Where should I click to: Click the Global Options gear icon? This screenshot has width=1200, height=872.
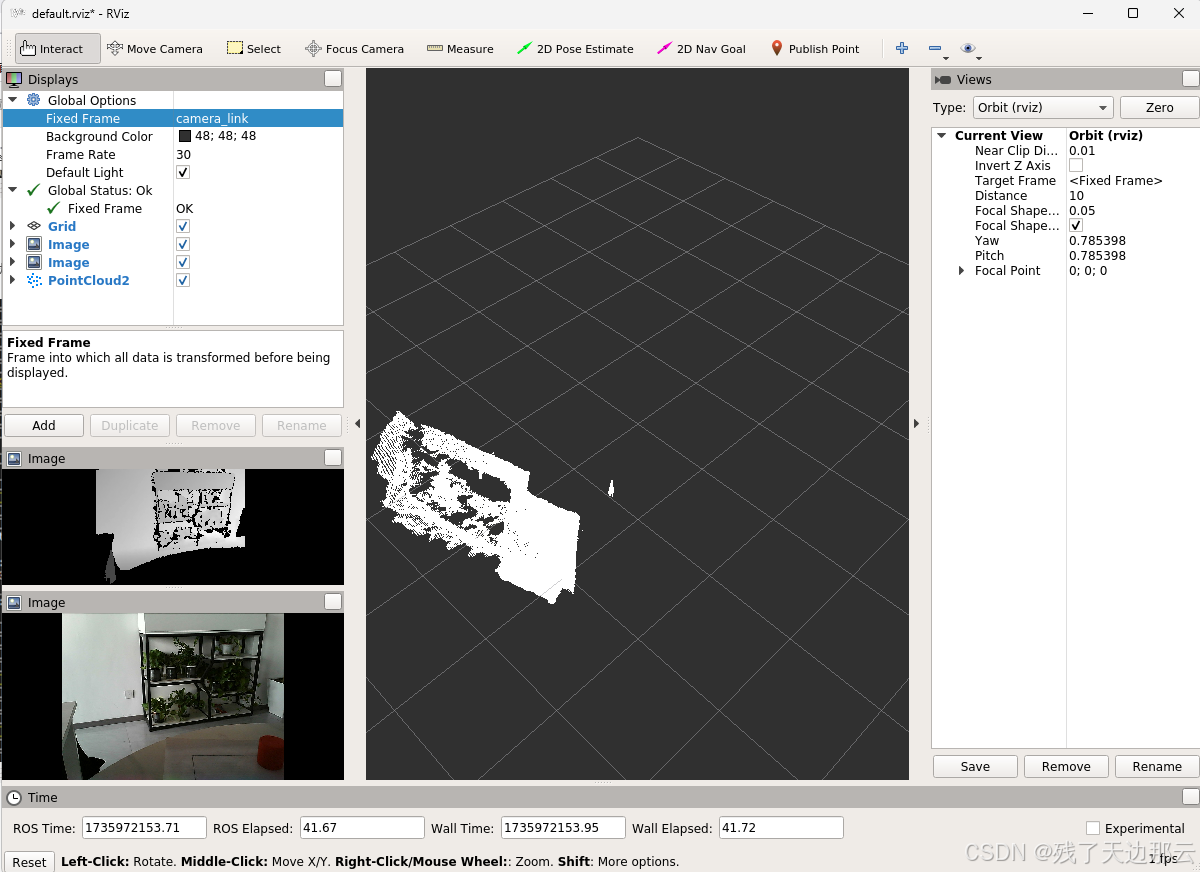34,100
